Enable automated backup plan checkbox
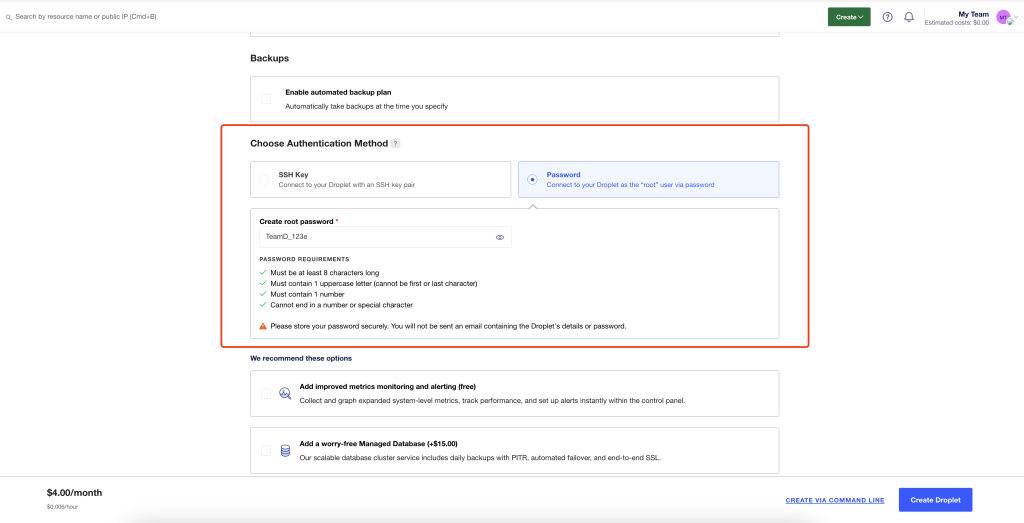The image size is (1024, 523). 266,99
